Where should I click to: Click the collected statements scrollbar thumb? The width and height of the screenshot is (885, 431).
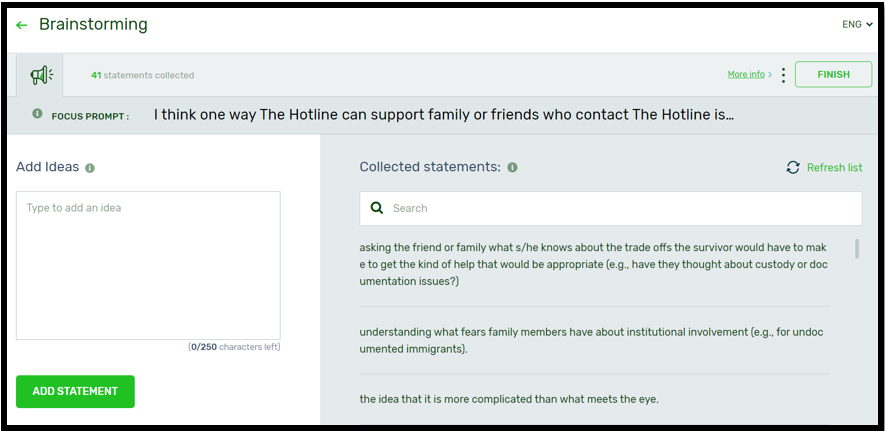point(857,249)
